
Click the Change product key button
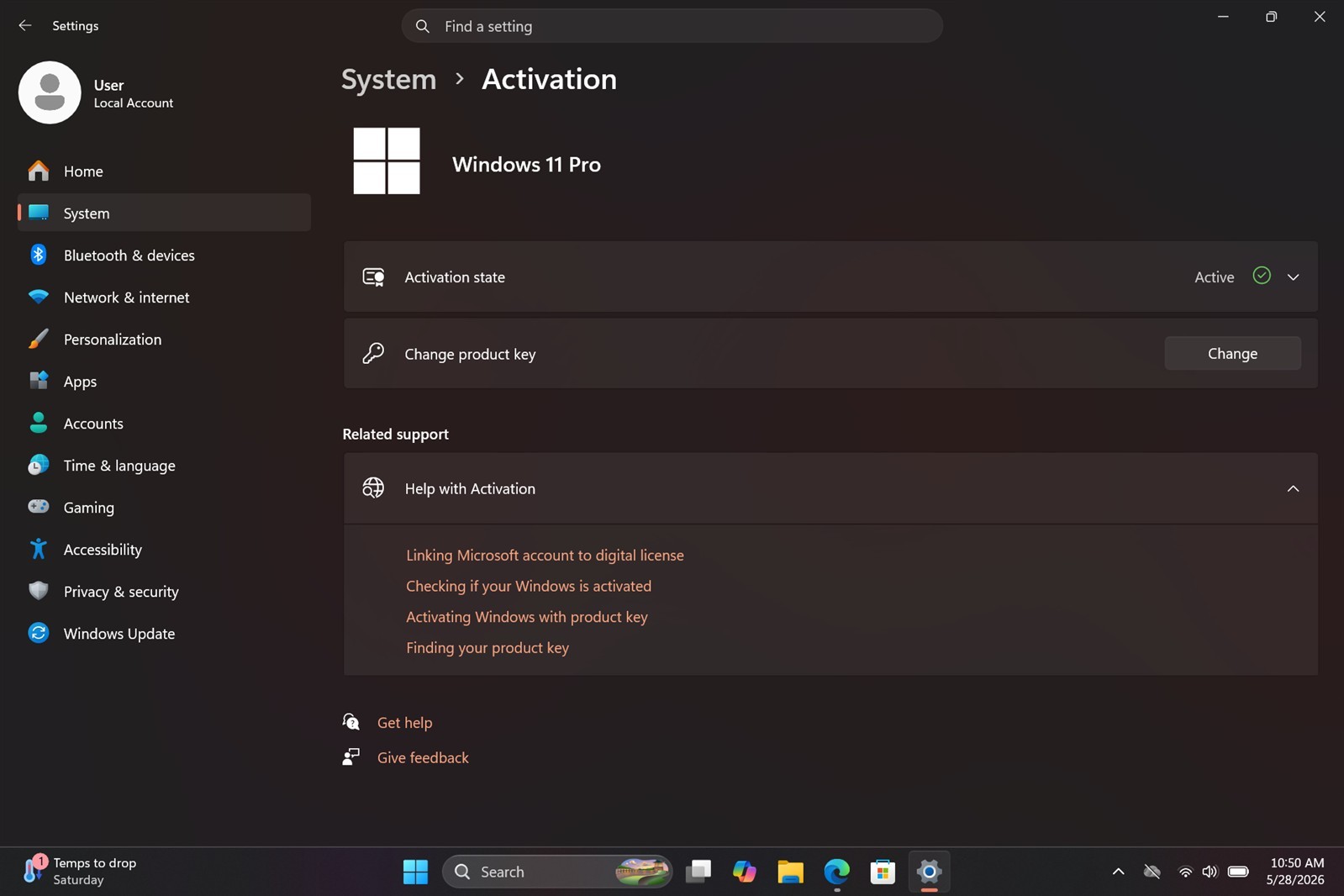click(x=1232, y=353)
